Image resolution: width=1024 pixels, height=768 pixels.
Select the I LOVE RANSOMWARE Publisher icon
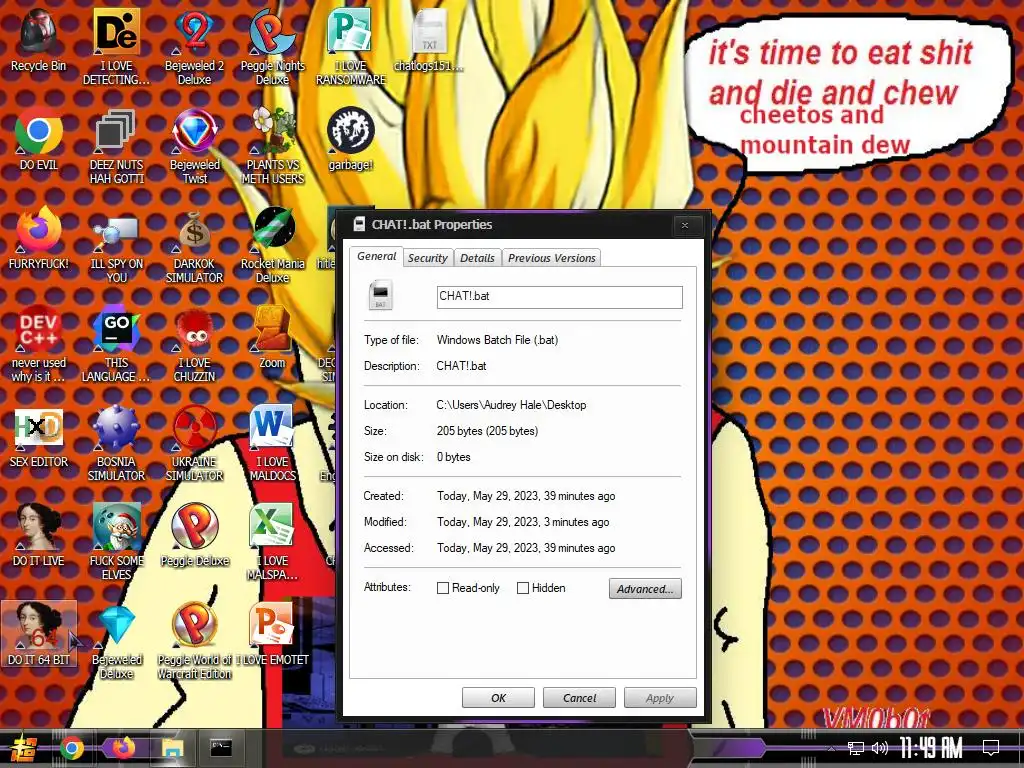[x=351, y=47]
